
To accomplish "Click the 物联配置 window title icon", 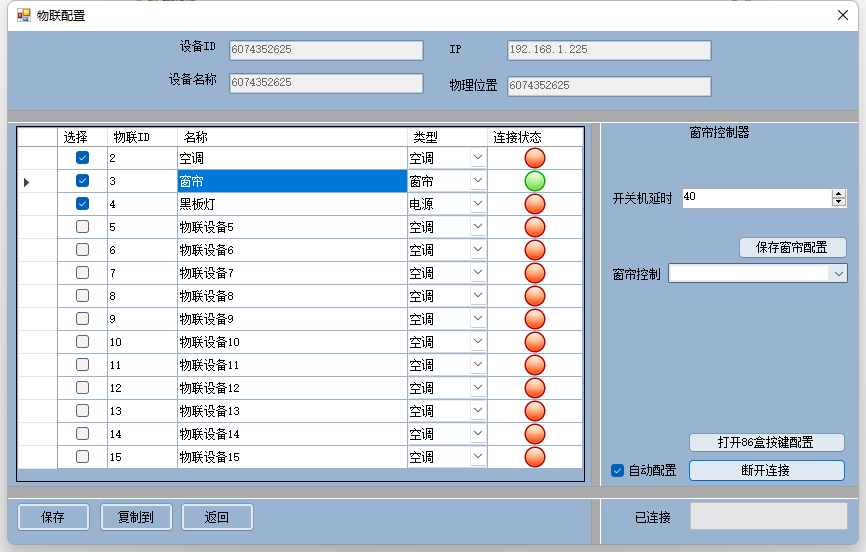I will pos(22,15).
